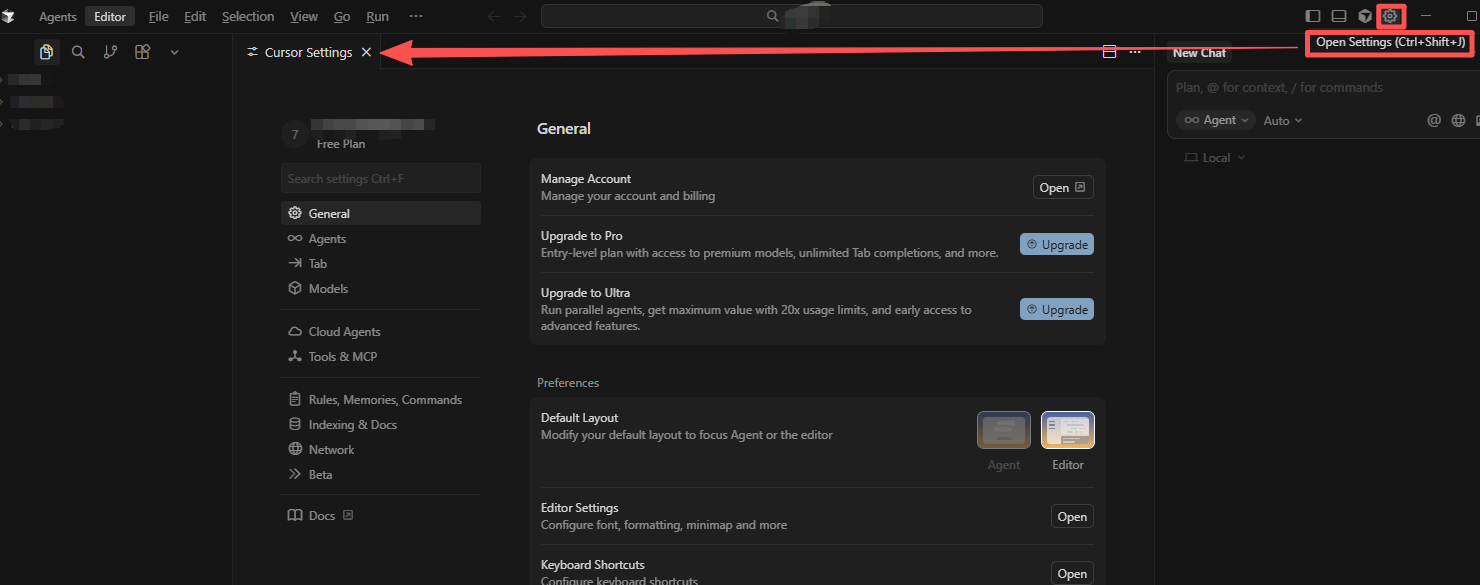Click the 'Default Layout' setting title
Image resolution: width=1480 pixels, height=585 pixels.
coord(580,418)
